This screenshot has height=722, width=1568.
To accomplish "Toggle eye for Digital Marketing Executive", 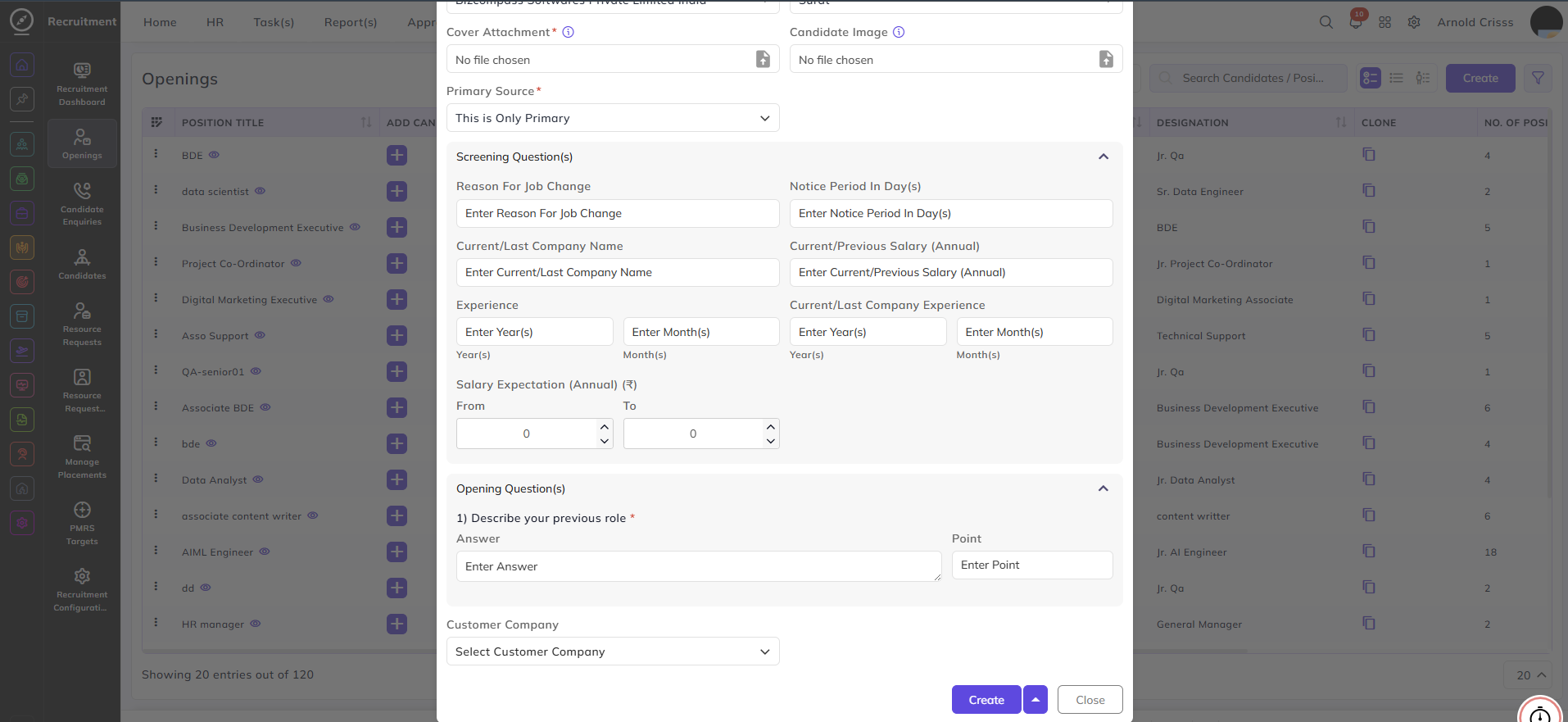I will point(328,298).
